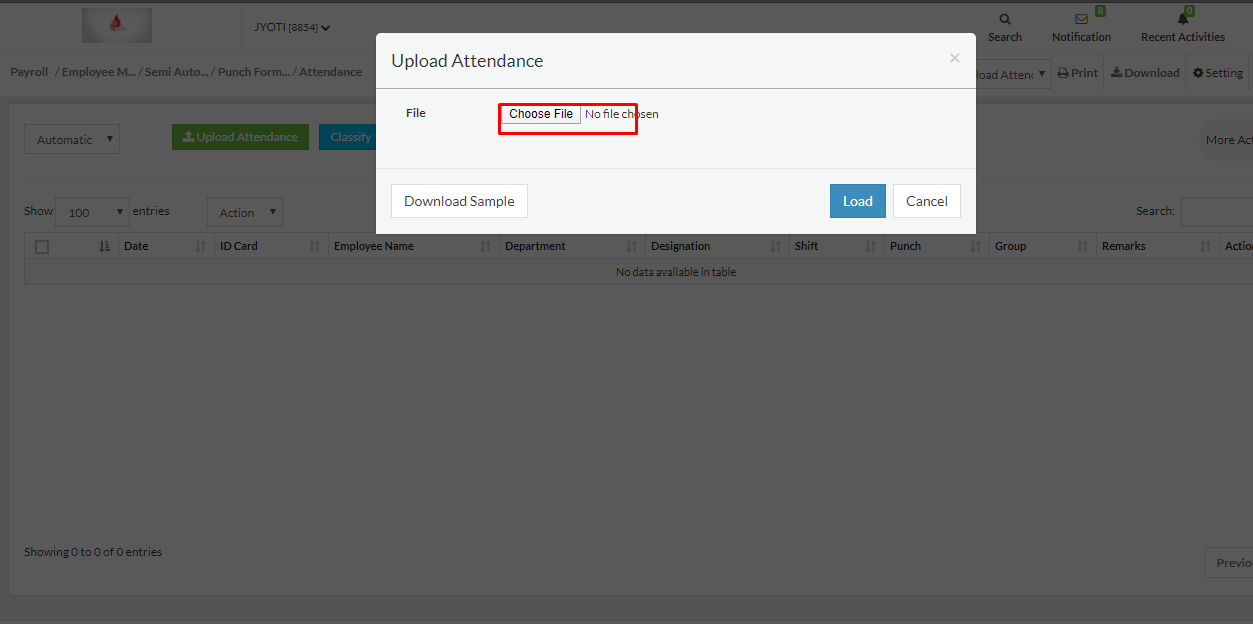Click the Print toolbar button
1253x624 pixels.
point(1078,73)
